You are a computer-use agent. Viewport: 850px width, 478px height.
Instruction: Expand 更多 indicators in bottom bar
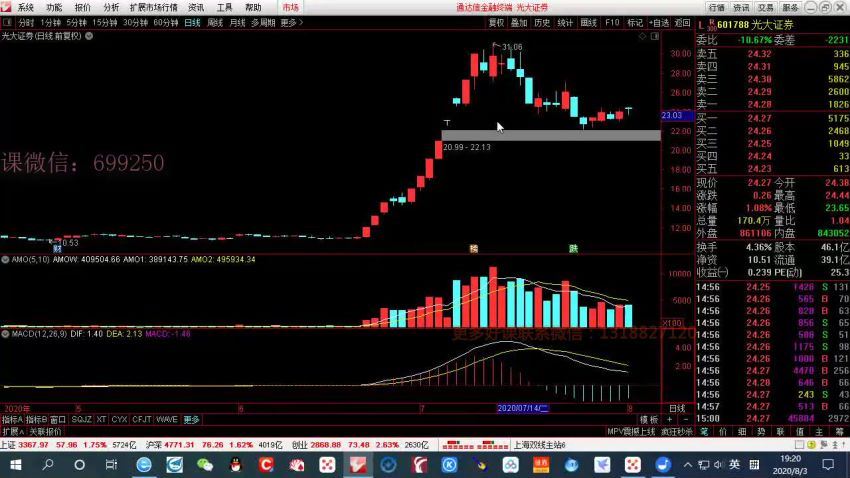point(191,419)
